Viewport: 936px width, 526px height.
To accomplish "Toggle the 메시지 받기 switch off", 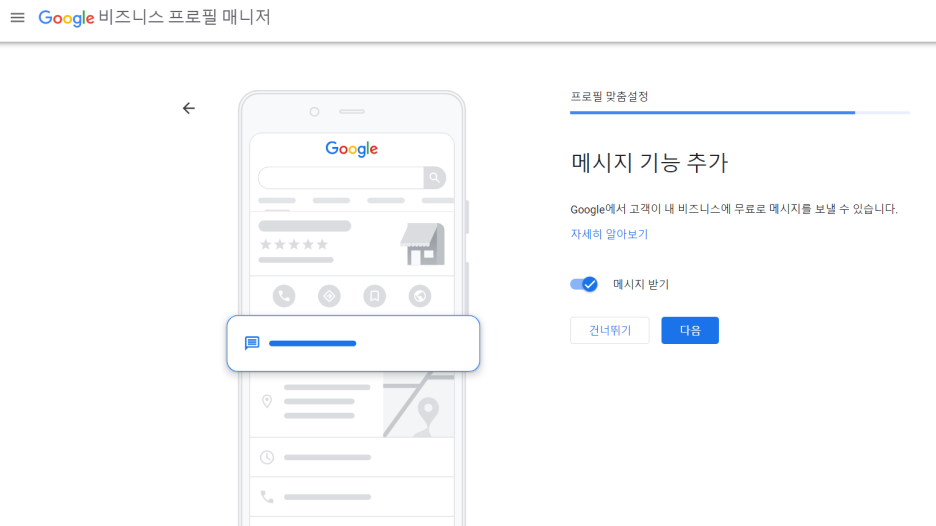I will pos(584,284).
